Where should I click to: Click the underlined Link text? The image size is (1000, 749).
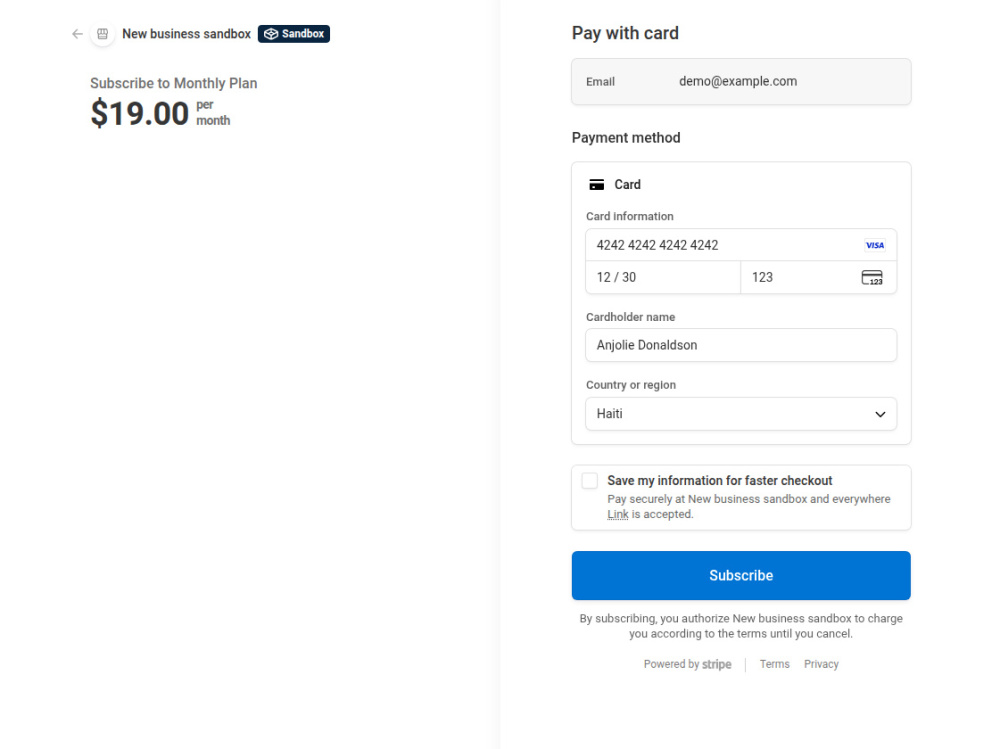(x=617, y=514)
